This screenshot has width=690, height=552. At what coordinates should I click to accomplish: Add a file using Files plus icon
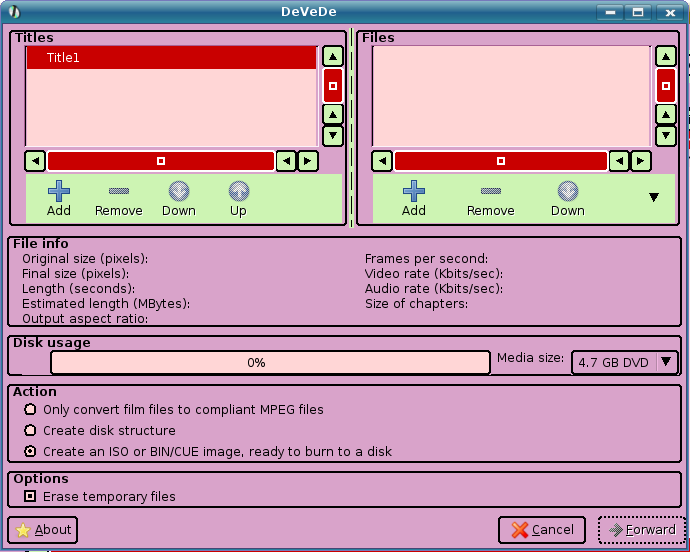click(x=413, y=197)
